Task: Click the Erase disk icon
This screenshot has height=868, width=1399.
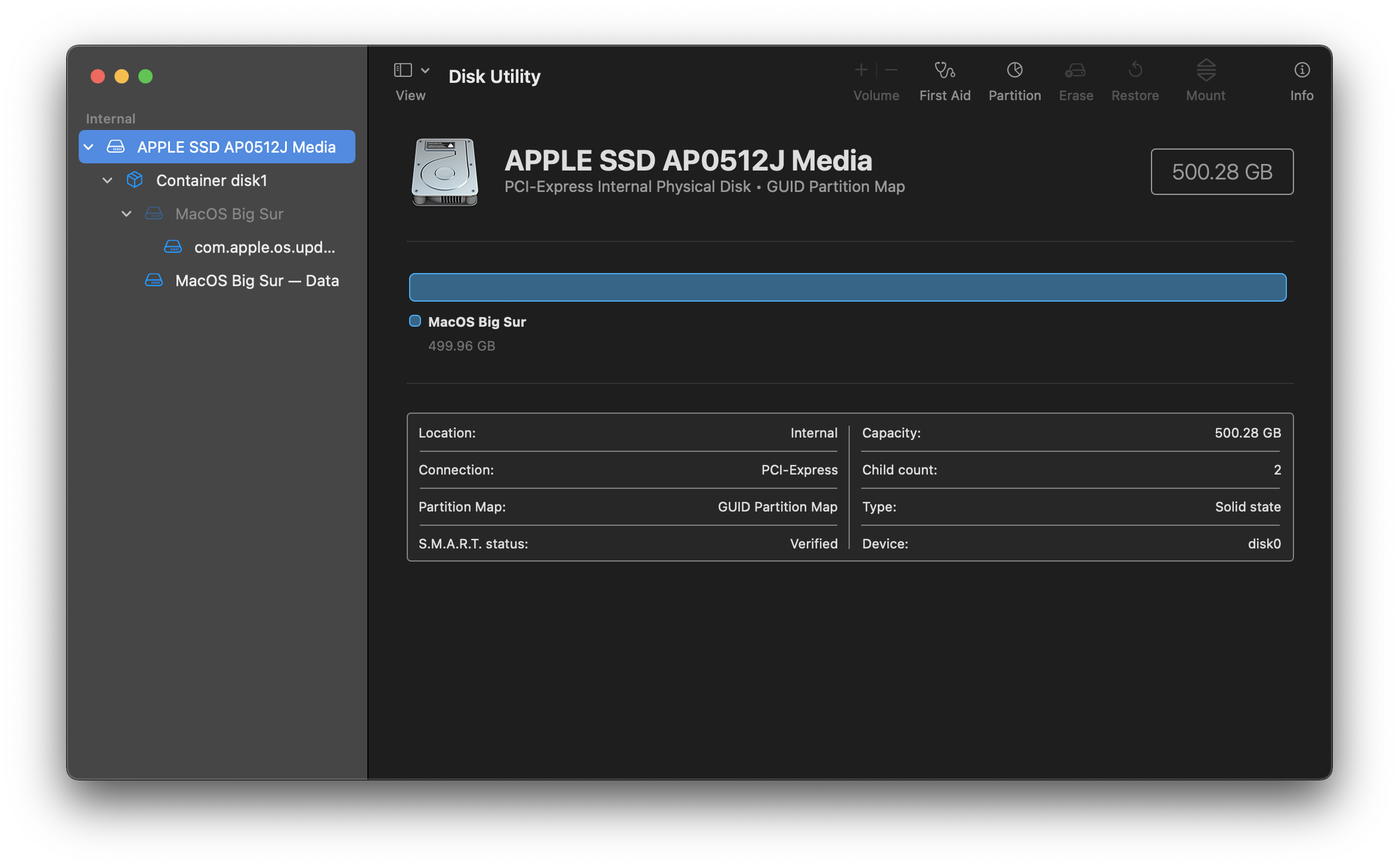Action: [1075, 70]
